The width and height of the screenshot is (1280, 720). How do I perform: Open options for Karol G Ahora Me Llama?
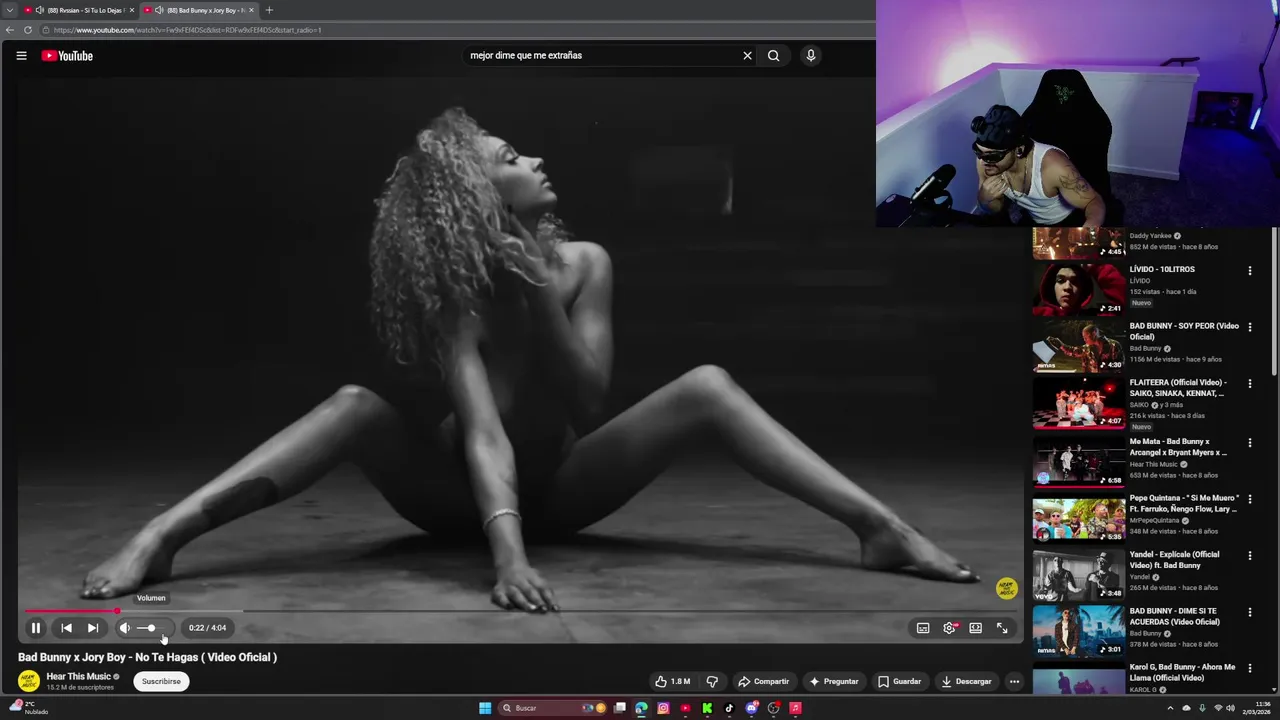click(1249, 668)
